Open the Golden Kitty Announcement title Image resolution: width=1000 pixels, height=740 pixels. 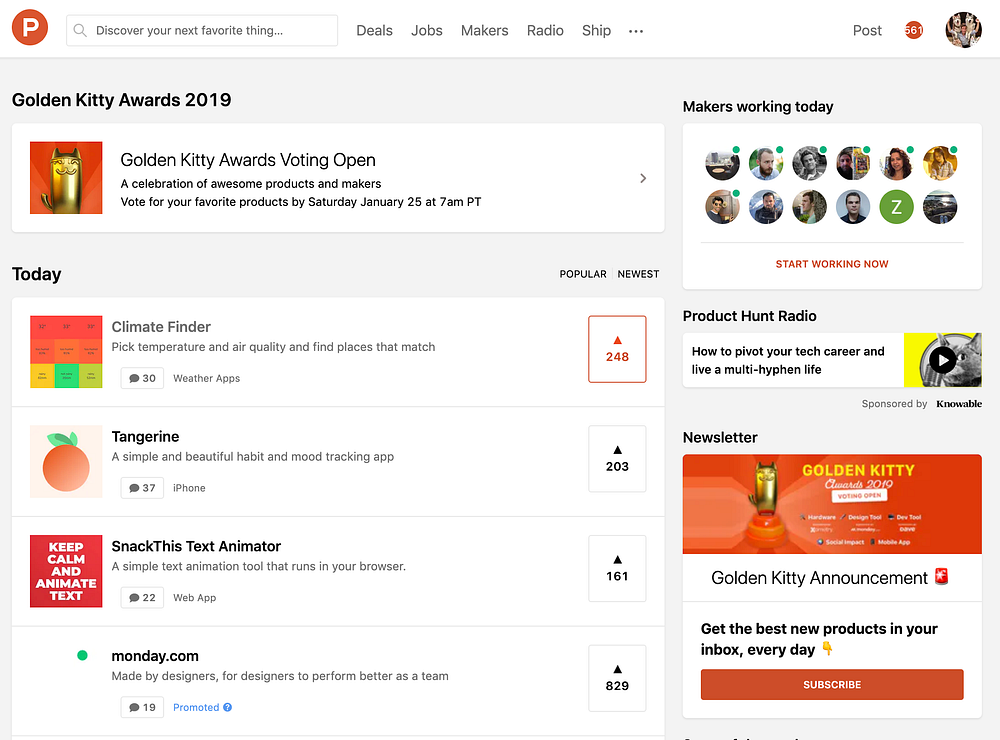(x=830, y=578)
